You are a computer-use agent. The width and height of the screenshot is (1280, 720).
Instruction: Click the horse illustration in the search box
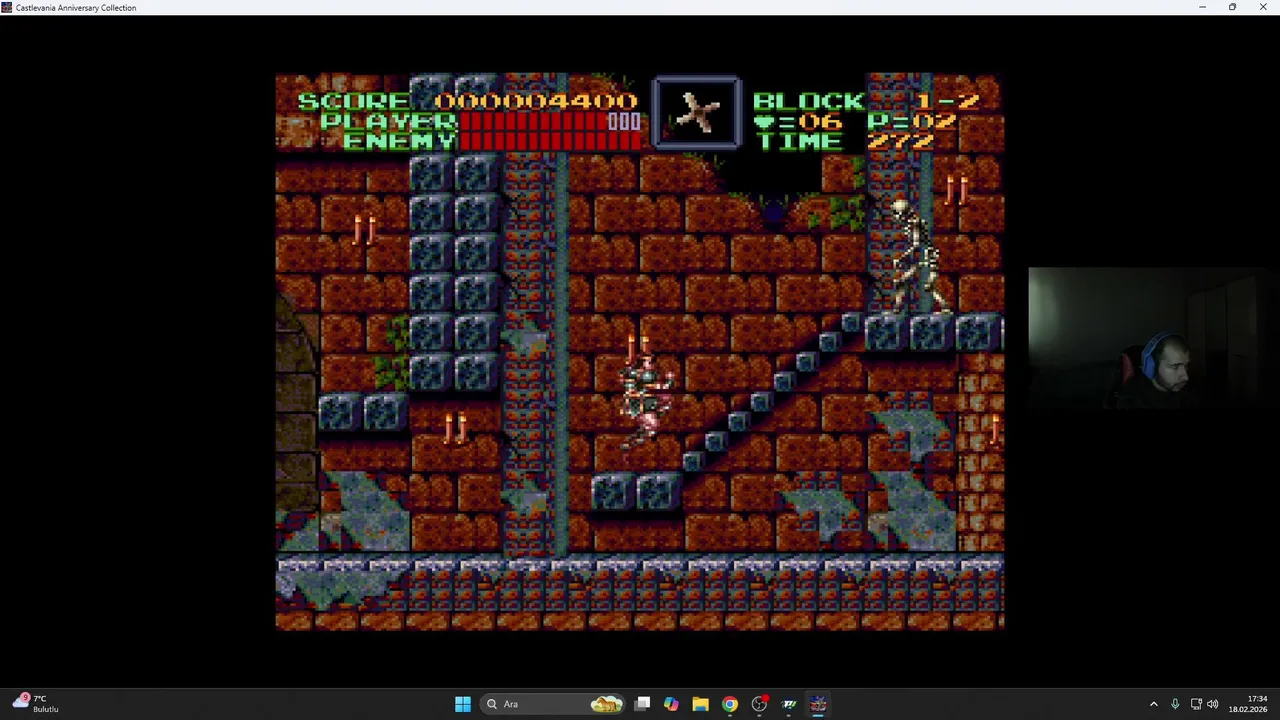tap(606, 704)
